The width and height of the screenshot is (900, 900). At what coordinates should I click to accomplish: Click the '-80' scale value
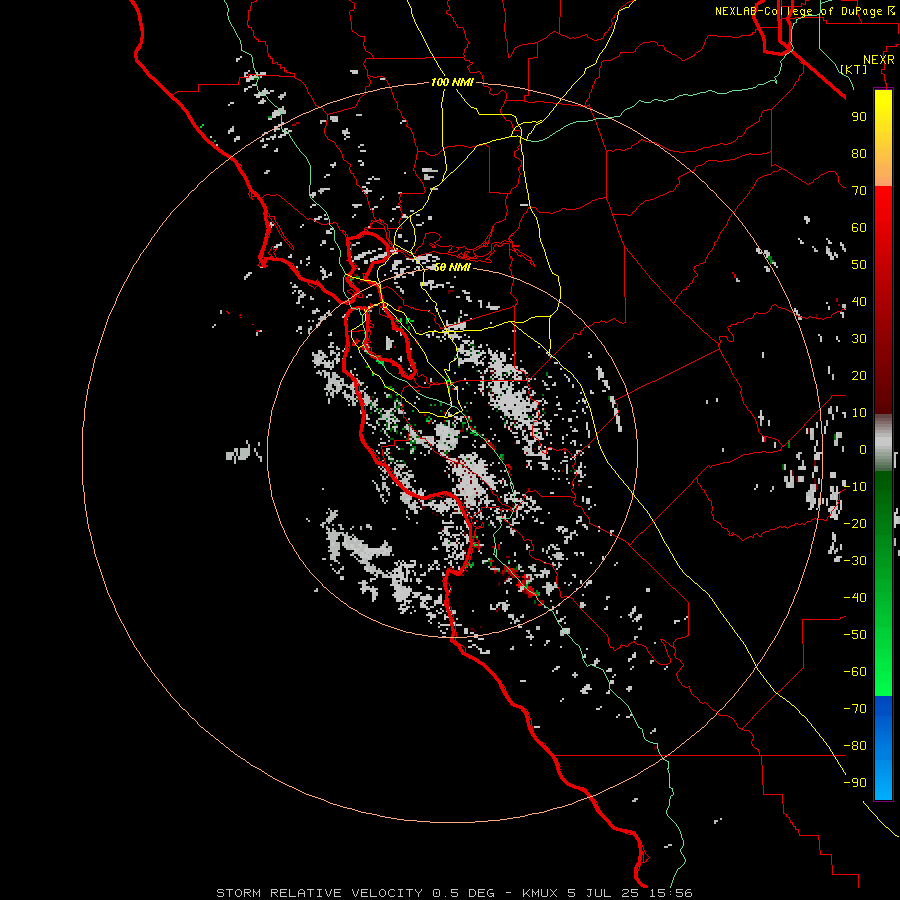click(855, 746)
